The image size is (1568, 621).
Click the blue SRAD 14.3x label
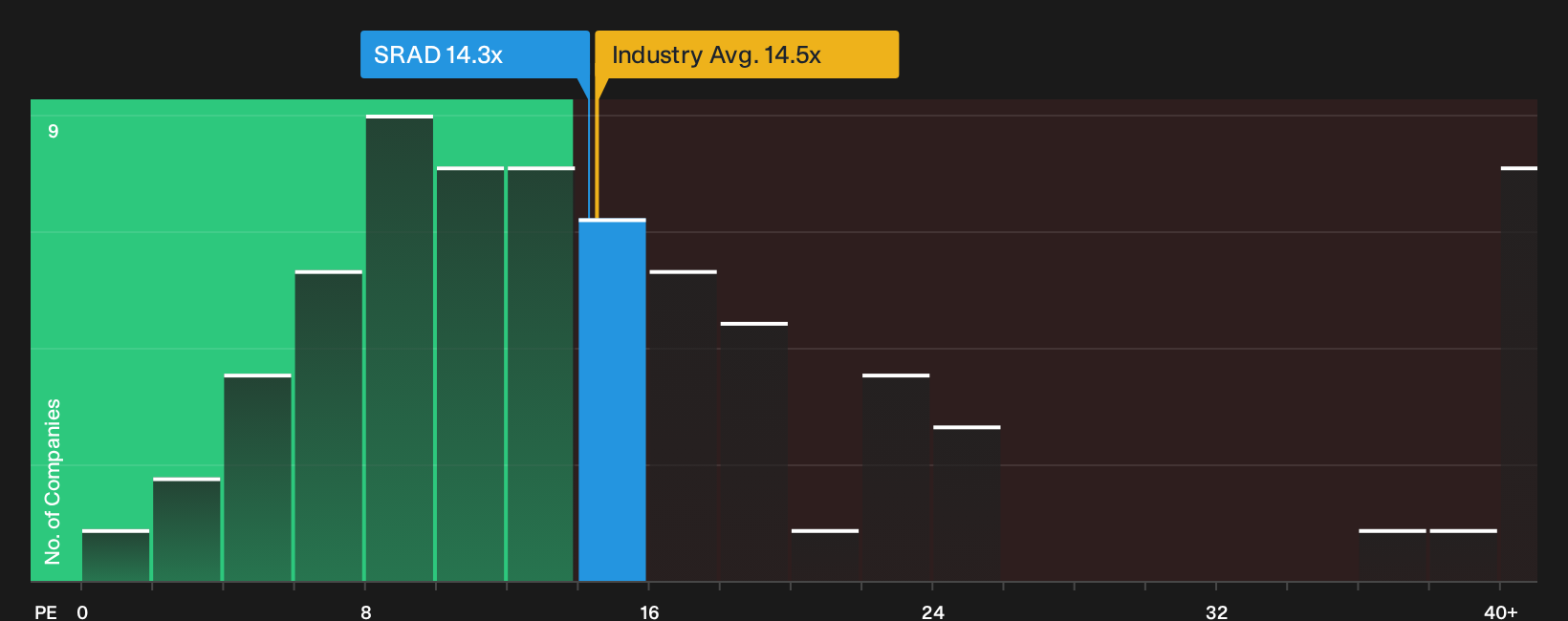[x=475, y=54]
